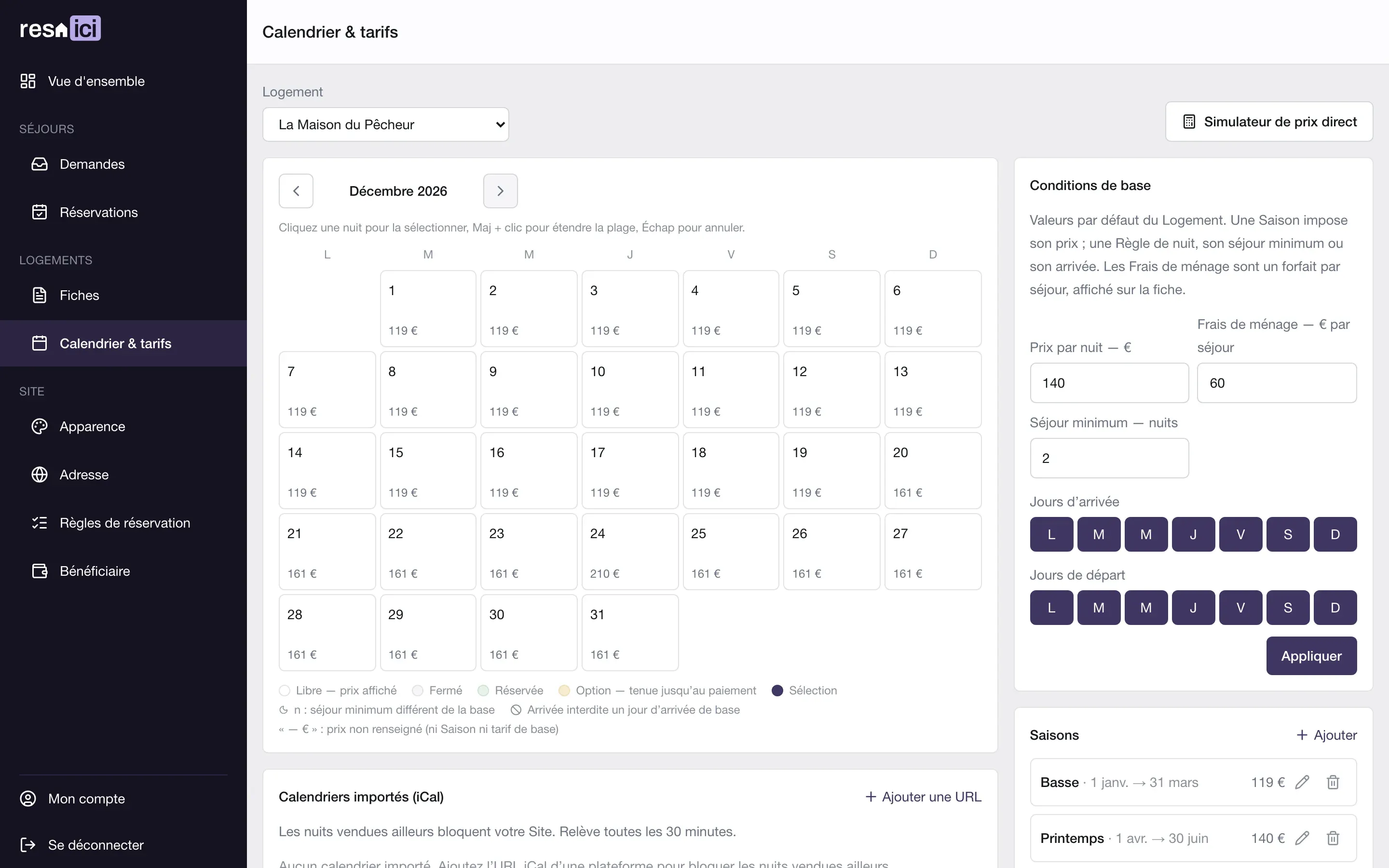This screenshot has height=868, width=1389.
Task: Open Vue d'ensemble in sidebar
Action: [x=123, y=81]
